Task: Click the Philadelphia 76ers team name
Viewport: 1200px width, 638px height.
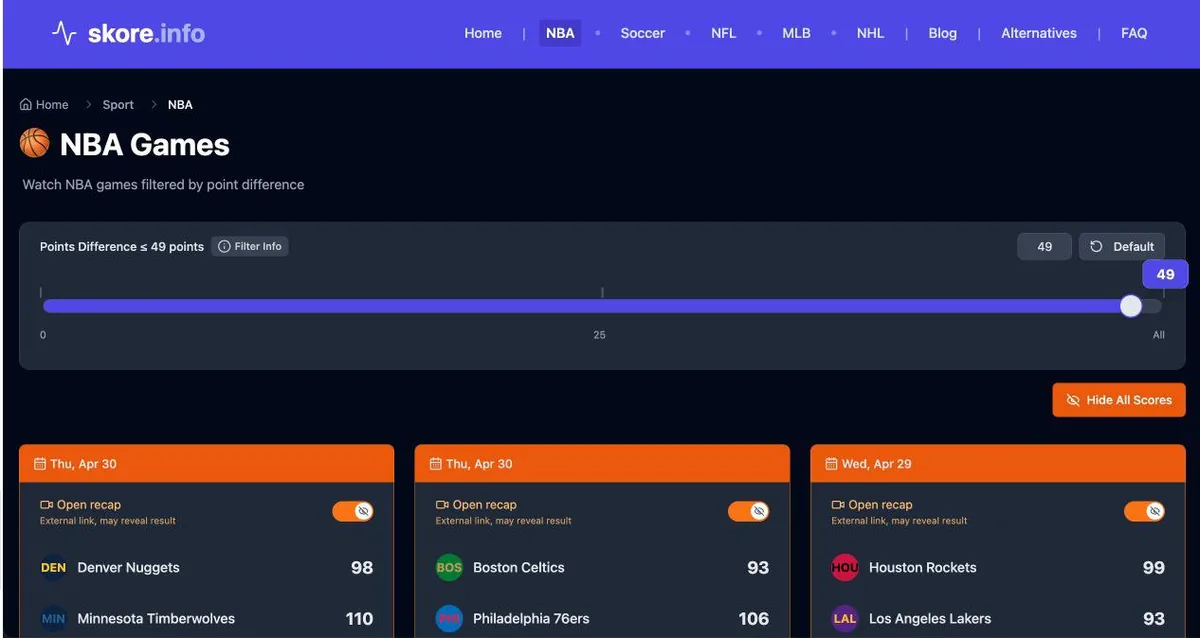Action: [x=531, y=618]
